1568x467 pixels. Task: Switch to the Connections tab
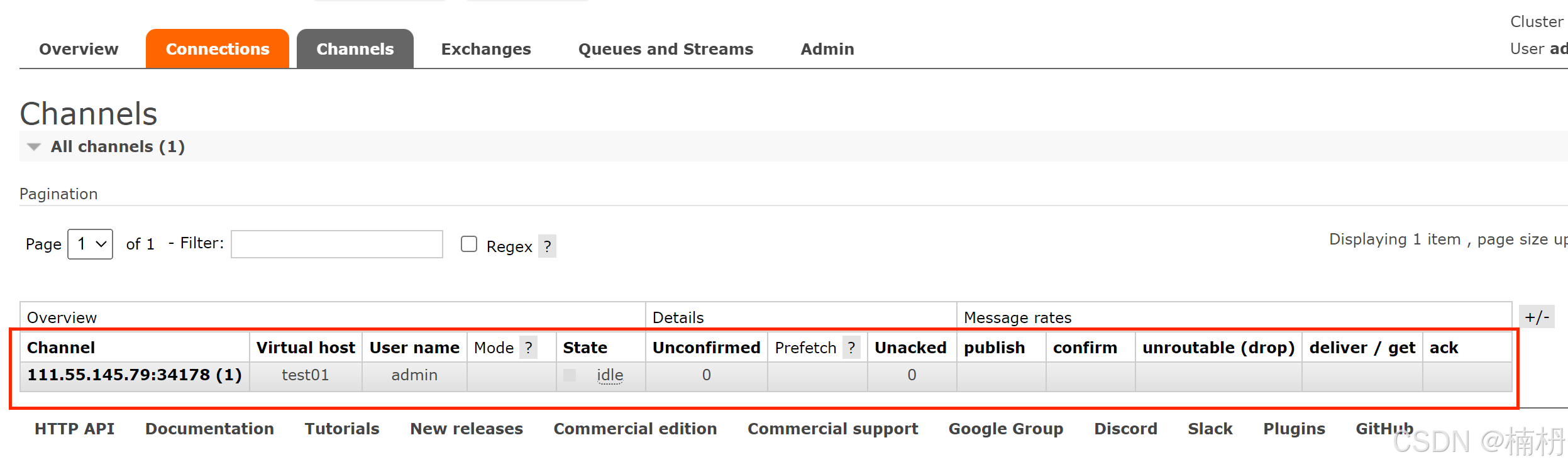pyautogui.click(x=218, y=48)
